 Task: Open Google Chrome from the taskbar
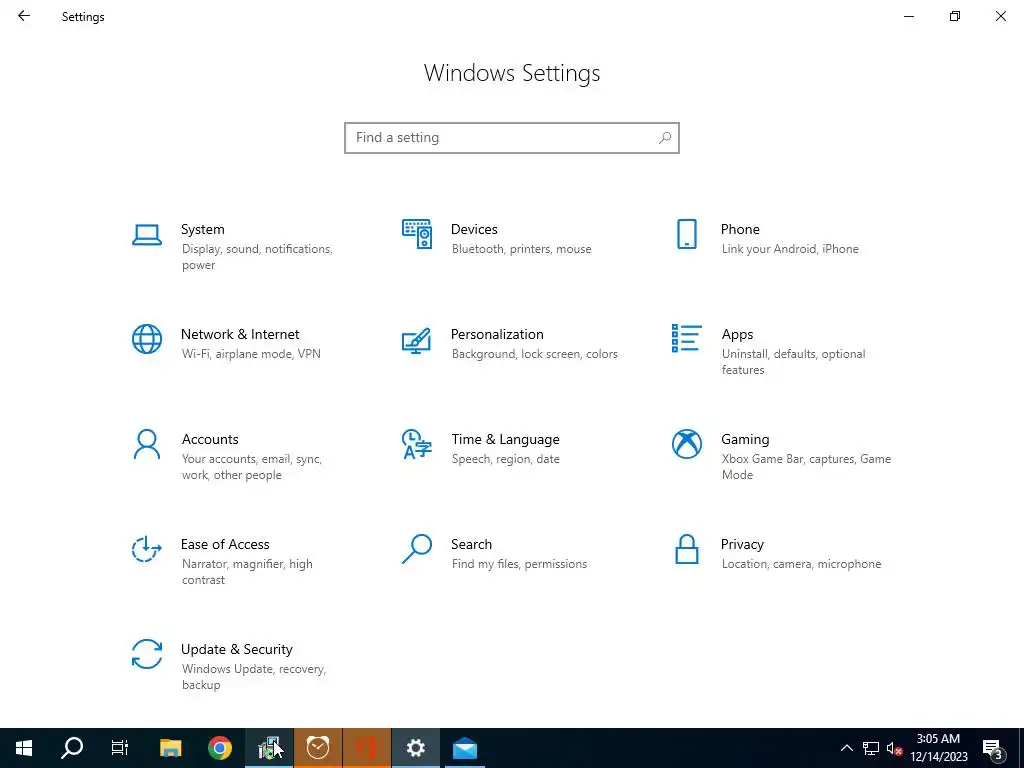pyautogui.click(x=220, y=748)
